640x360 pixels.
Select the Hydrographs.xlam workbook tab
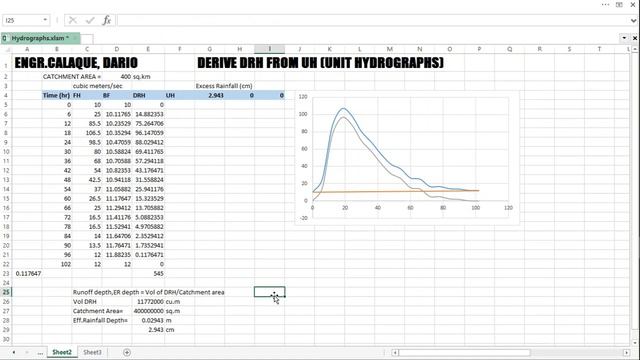pos(40,38)
